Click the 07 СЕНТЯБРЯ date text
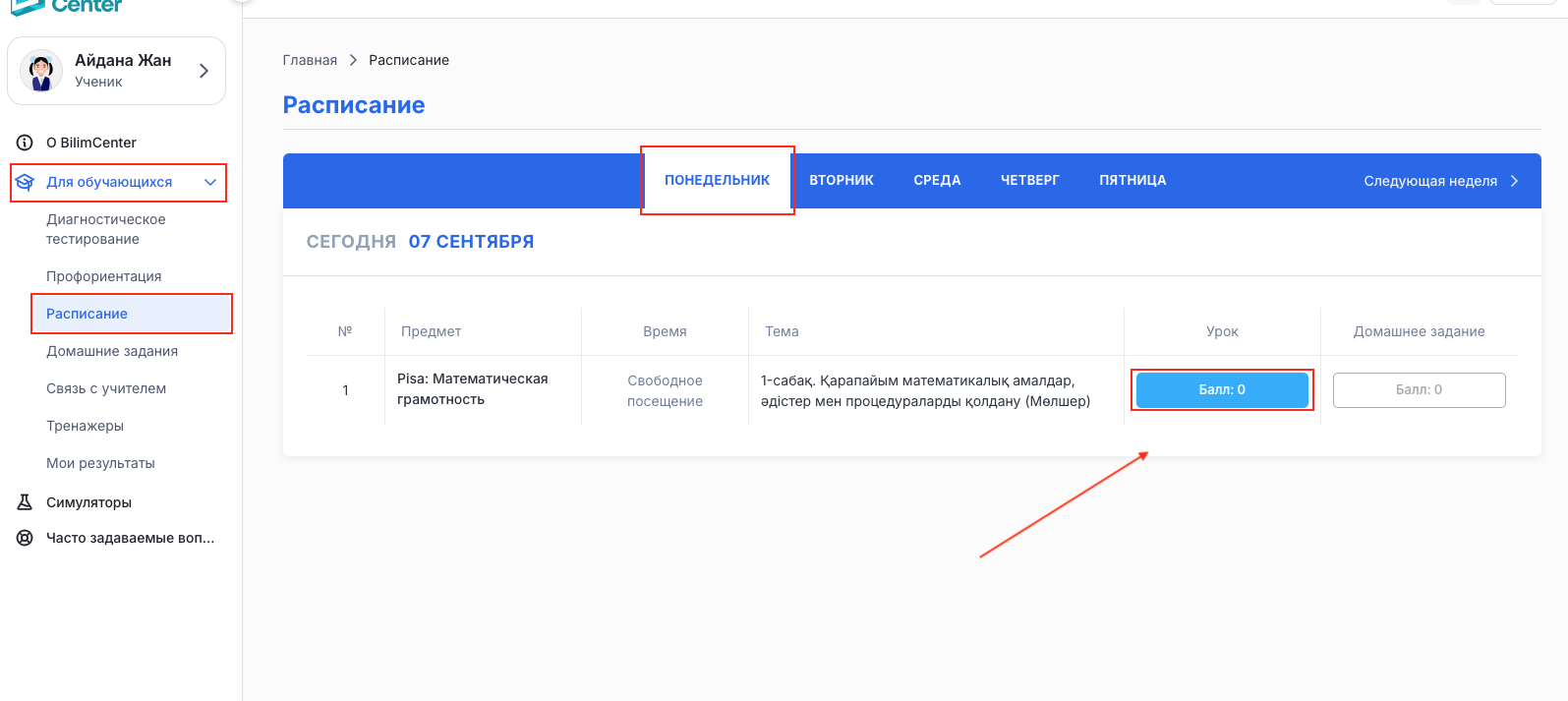The width and height of the screenshot is (1568, 701). (x=471, y=242)
